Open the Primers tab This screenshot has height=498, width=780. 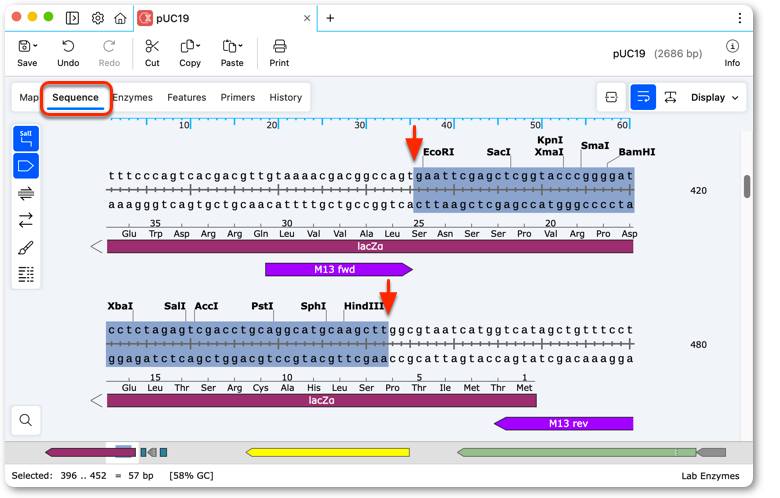[238, 98]
